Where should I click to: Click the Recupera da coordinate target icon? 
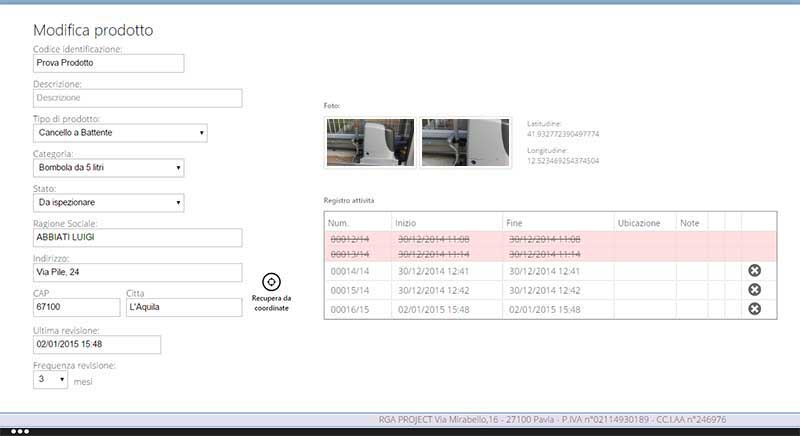[271, 282]
